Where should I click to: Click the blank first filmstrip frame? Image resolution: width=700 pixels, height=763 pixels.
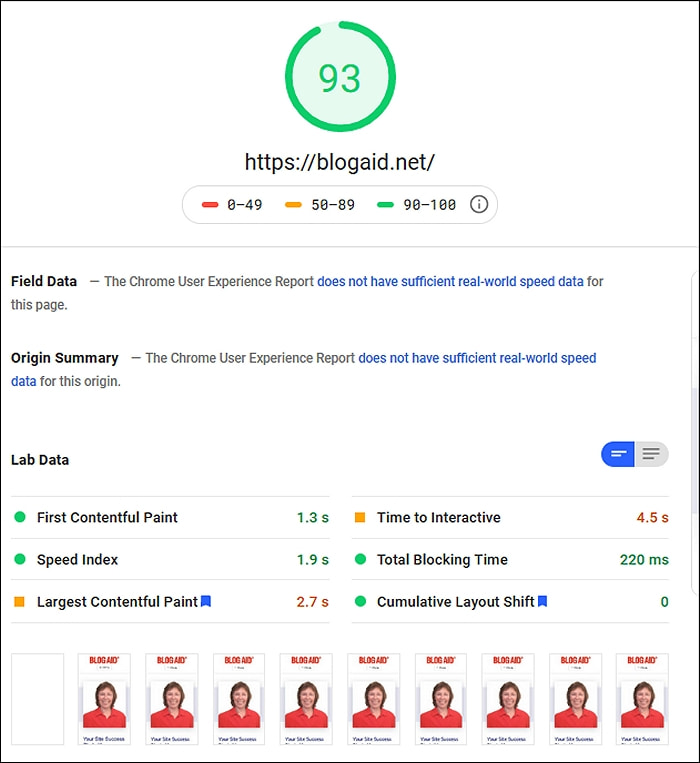pos(37,699)
